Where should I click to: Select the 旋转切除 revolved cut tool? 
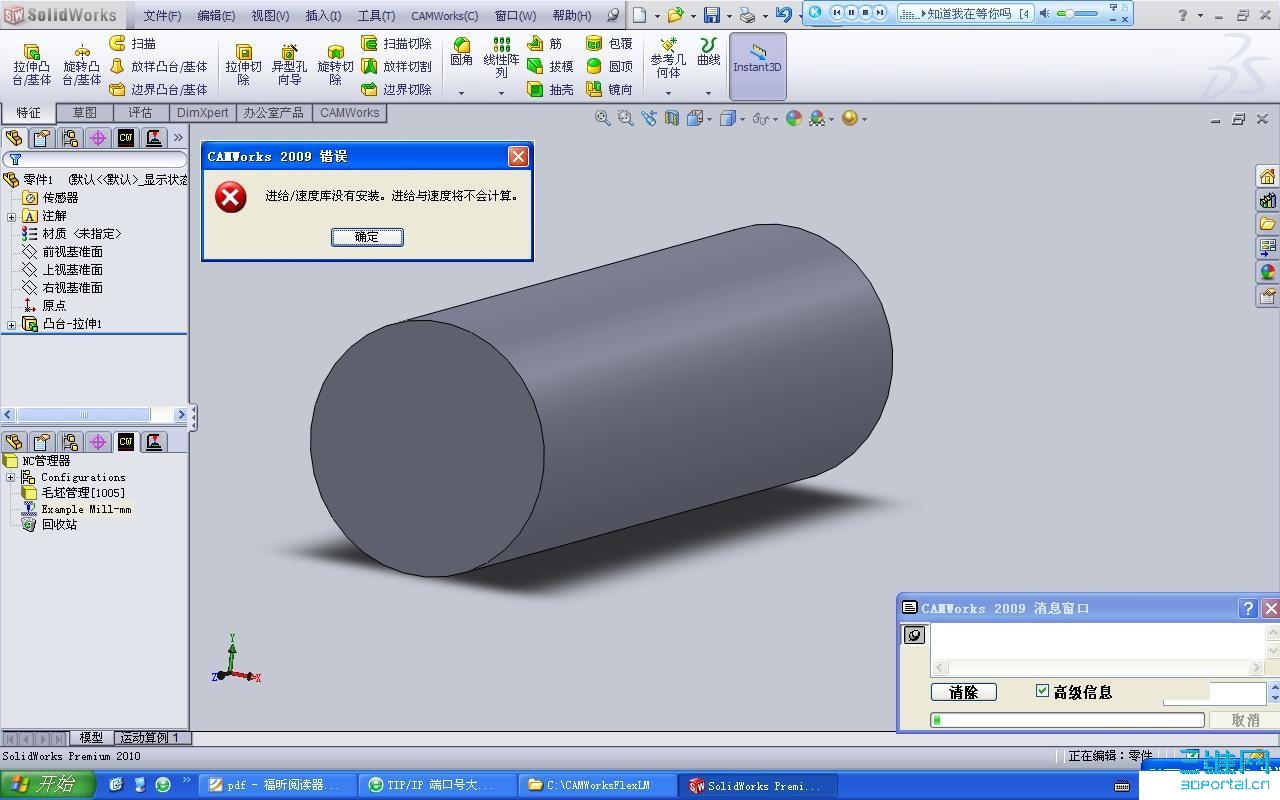[335, 65]
